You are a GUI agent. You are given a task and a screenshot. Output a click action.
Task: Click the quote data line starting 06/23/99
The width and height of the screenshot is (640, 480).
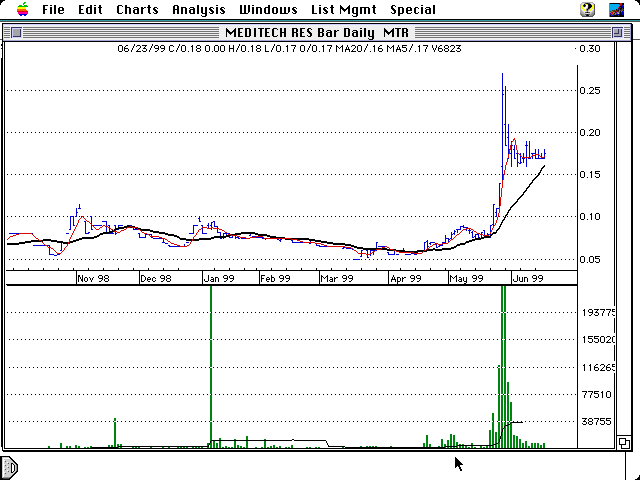[289, 49]
